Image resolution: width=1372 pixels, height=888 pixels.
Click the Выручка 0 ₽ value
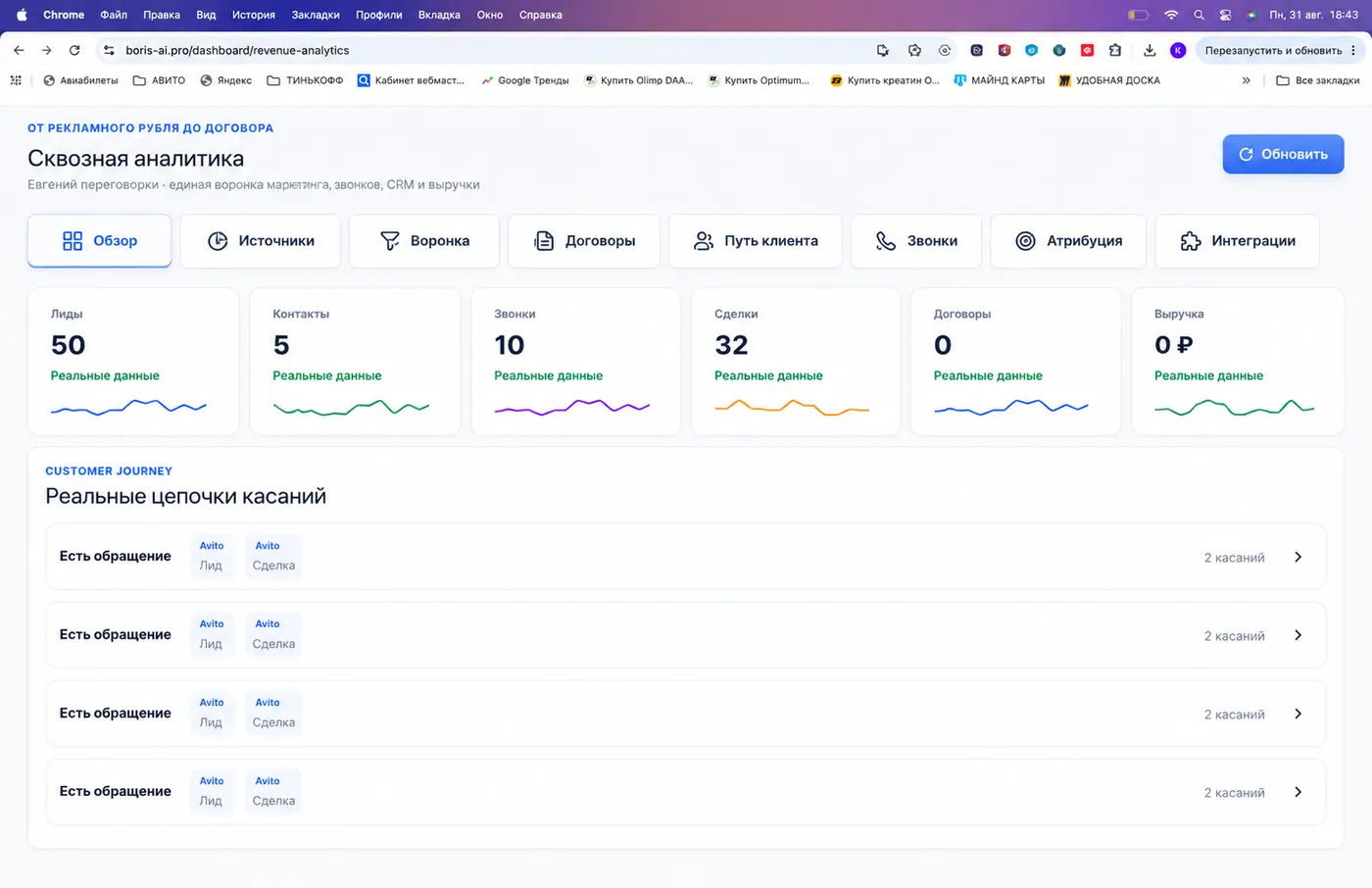(1173, 345)
